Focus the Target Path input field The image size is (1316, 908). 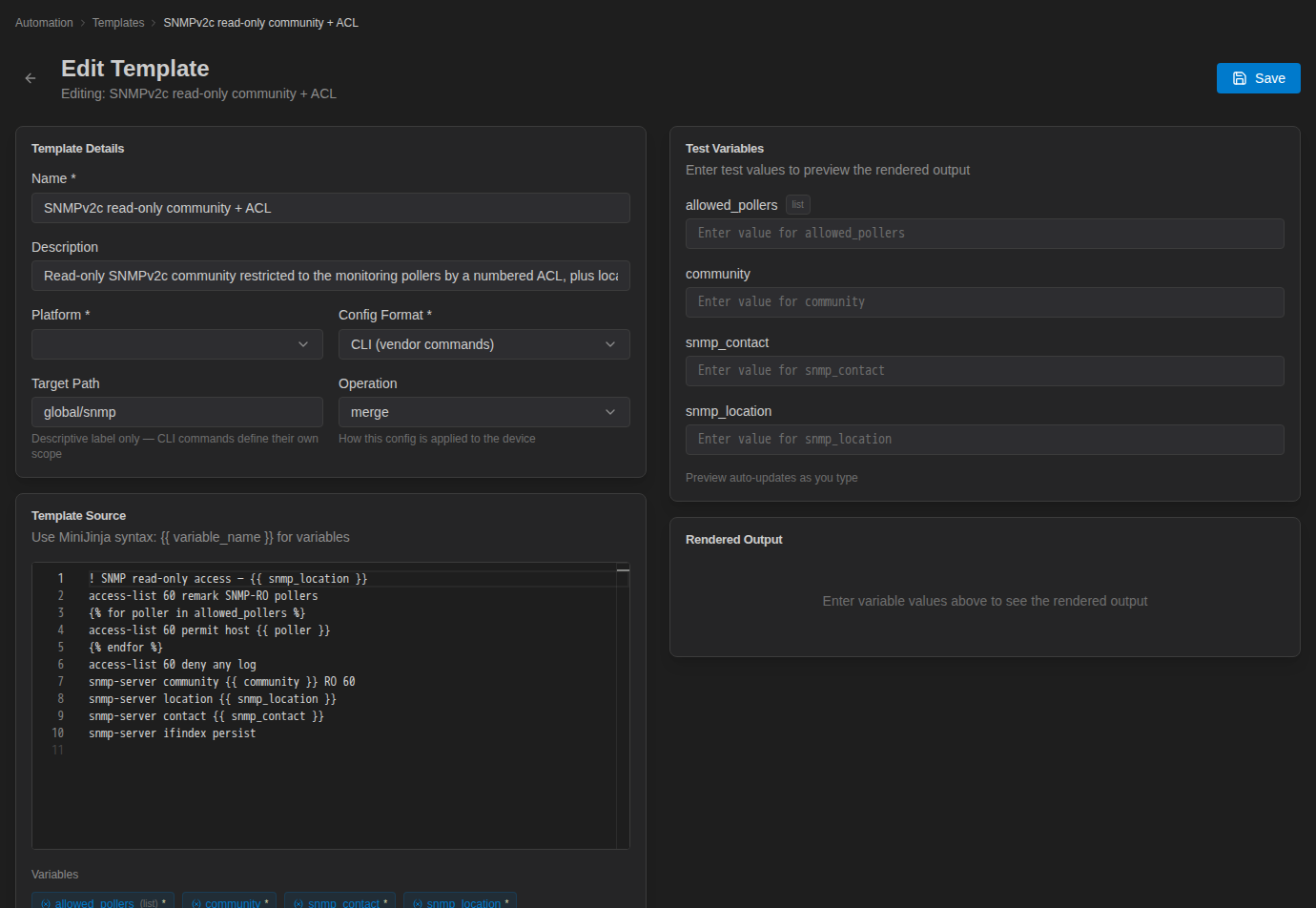(177, 412)
